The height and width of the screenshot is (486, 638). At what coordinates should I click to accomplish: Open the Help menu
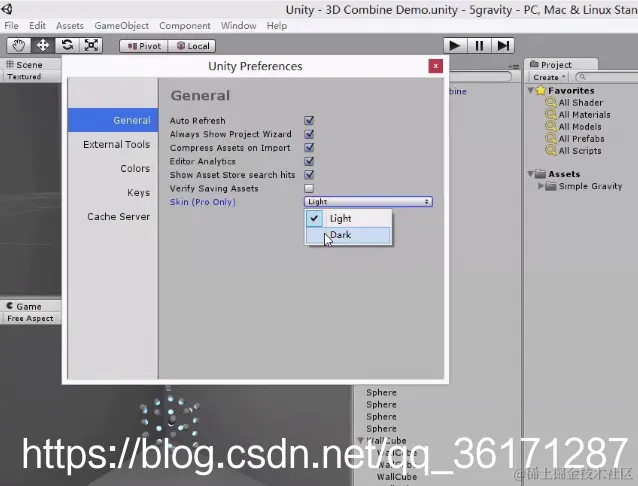pyautogui.click(x=277, y=26)
